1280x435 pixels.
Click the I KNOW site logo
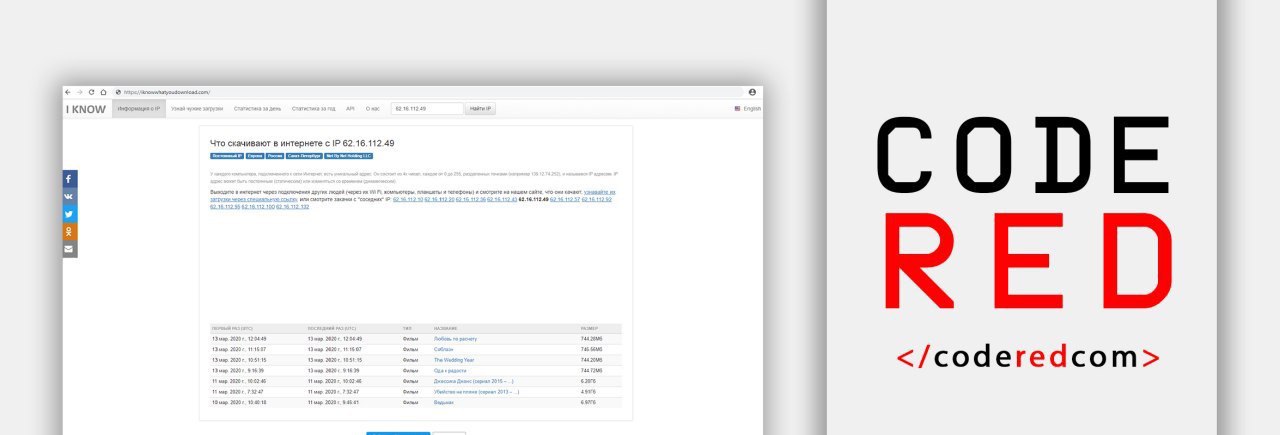pyautogui.click(x=86, y=109)
